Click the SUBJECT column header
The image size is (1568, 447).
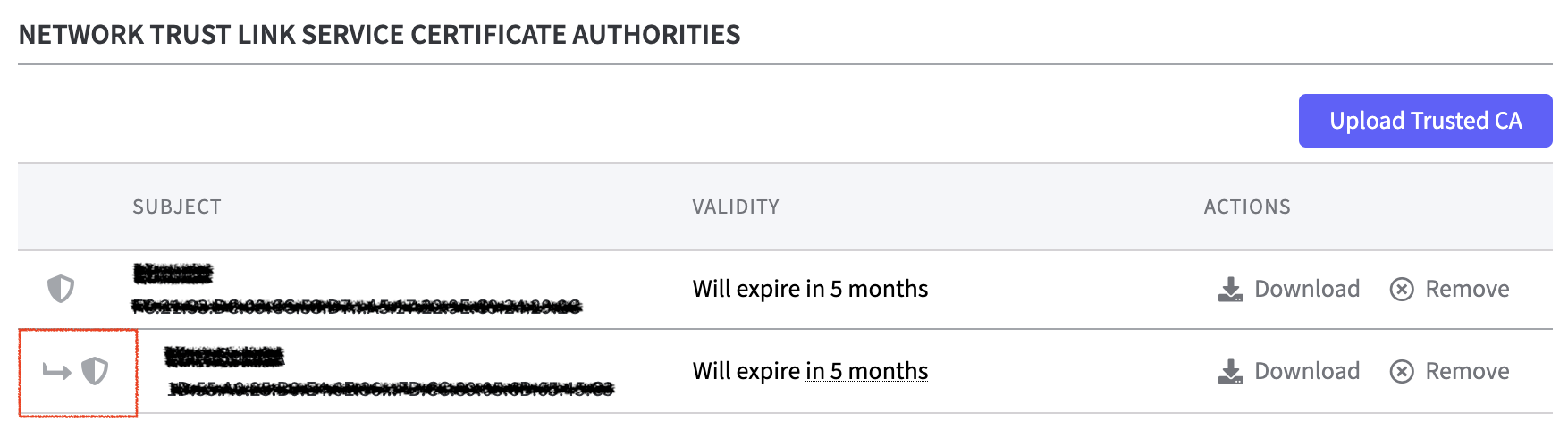click(177, 207)
